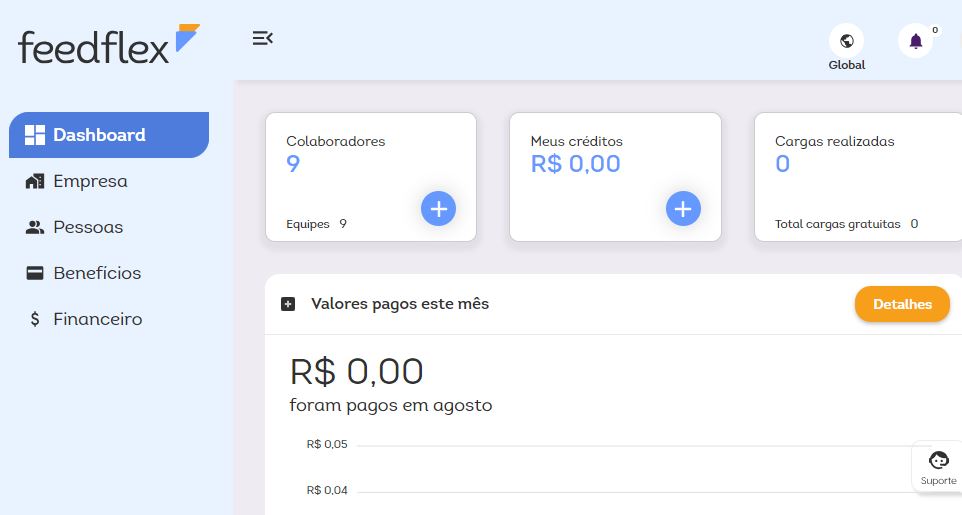Click the Colaboradores count of 9
Image resolution: width=962 pixels, height=515 pixels.
(x=293, y=164)
